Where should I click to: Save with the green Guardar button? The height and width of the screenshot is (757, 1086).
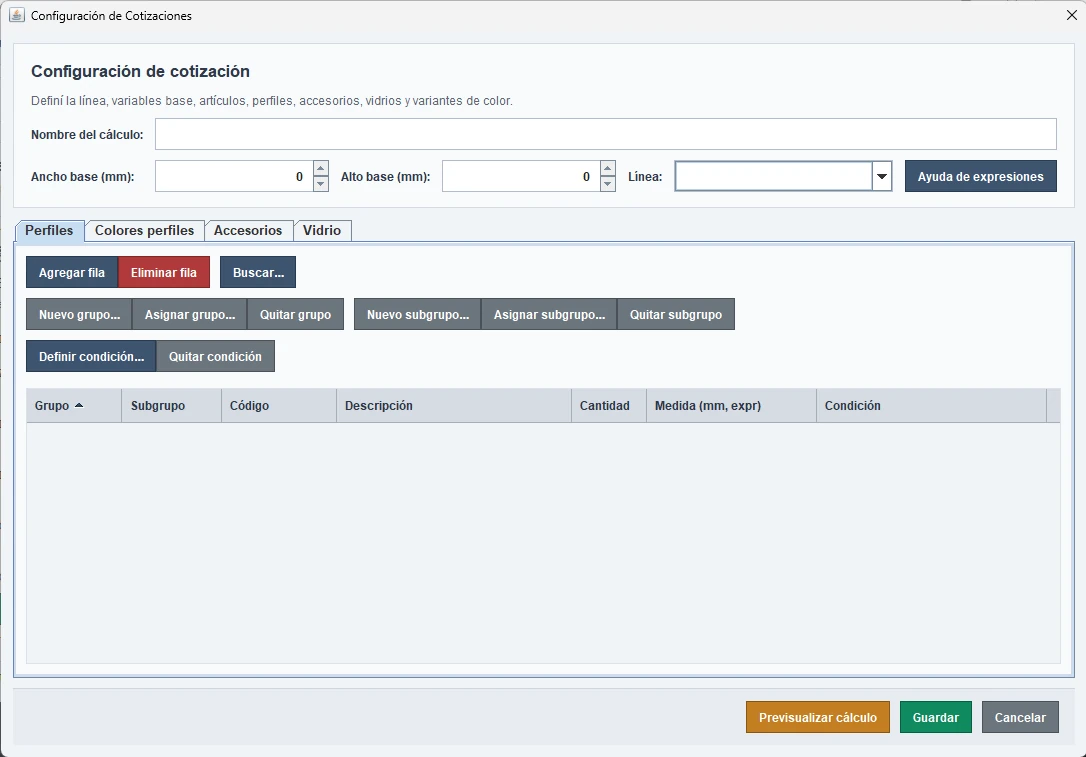coord(936,718)
